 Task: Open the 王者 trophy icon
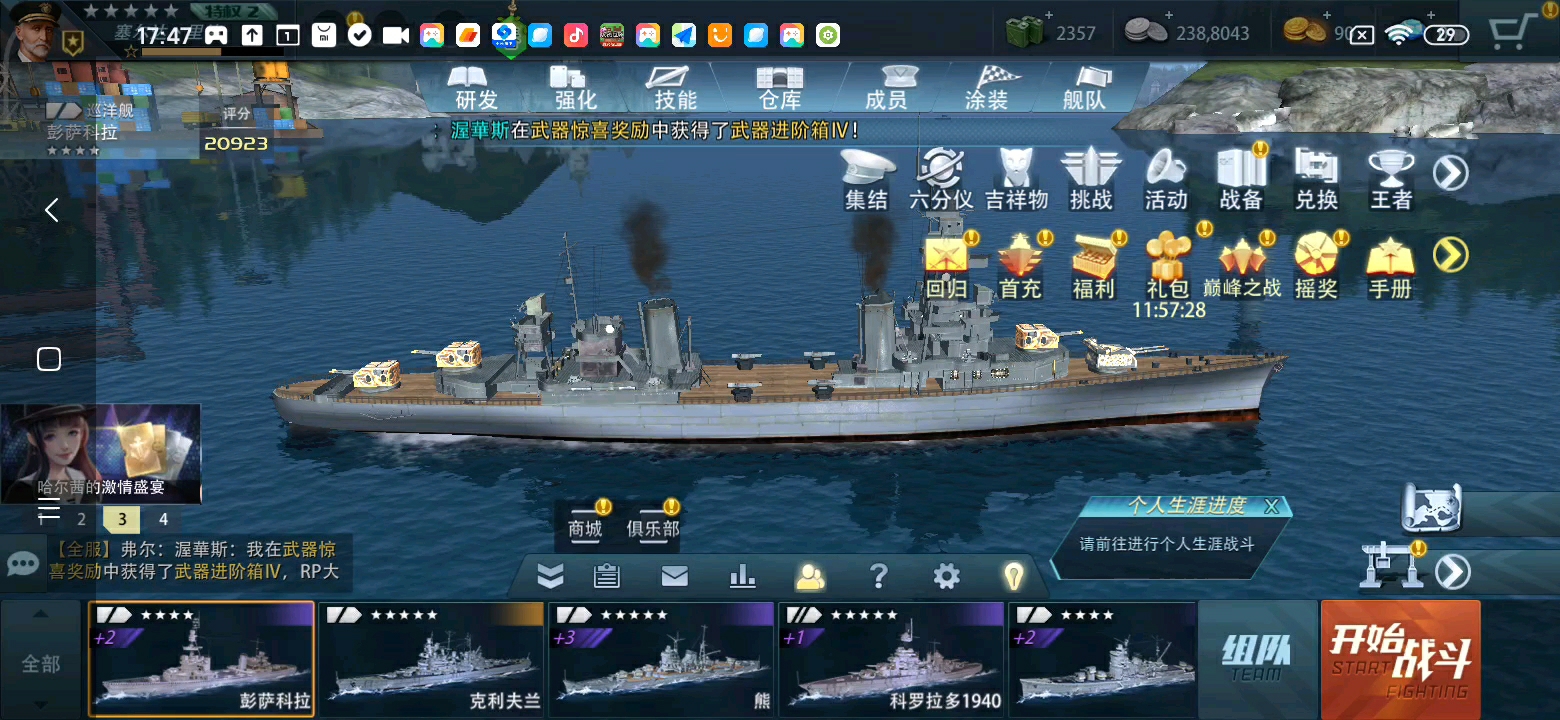1391,180
